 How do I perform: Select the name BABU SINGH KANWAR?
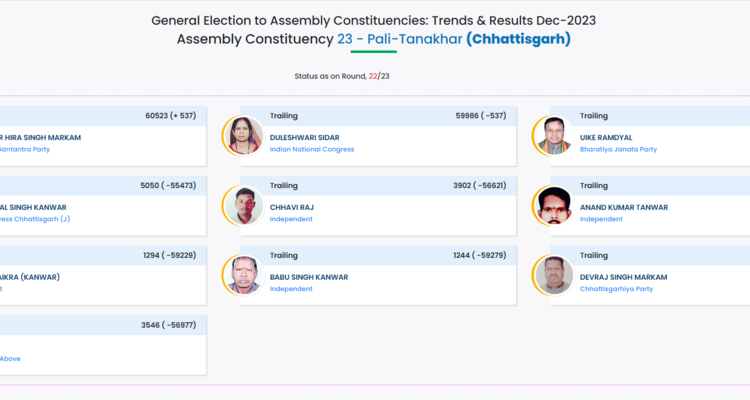tap(309, 277)
